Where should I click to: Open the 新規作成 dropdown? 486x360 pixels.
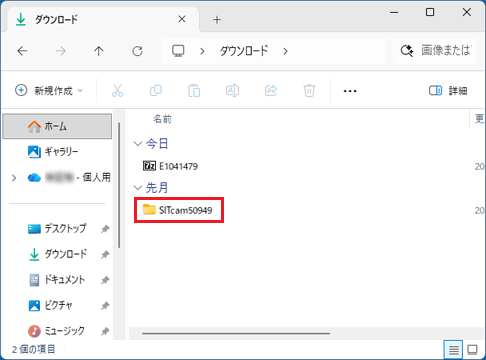49,90
